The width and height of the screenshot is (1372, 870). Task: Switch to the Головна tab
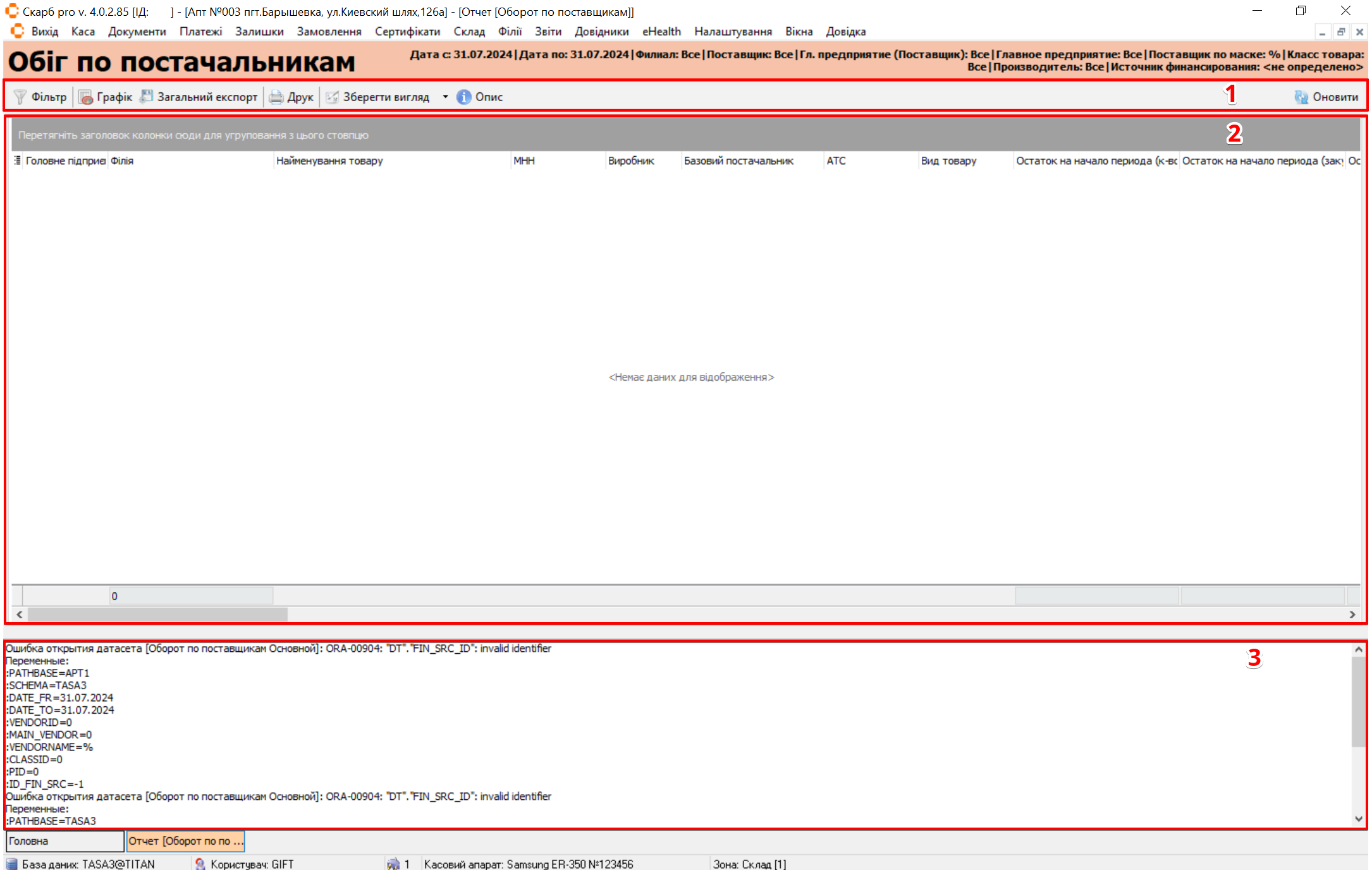coord(64,841)
